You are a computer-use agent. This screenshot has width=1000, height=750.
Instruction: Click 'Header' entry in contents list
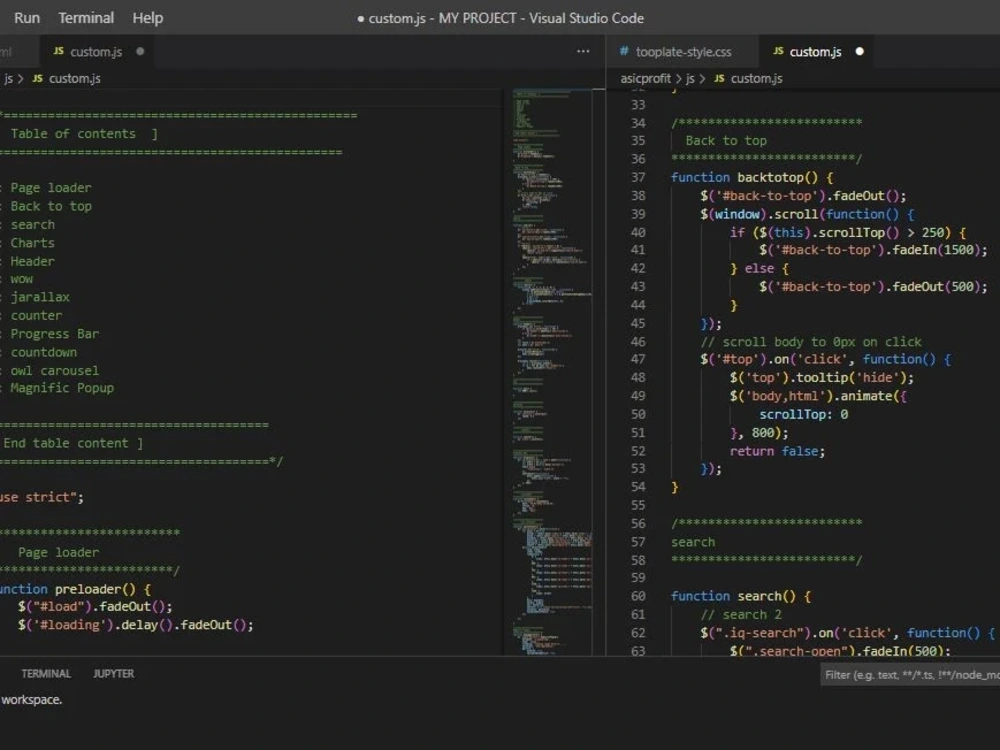pyautogui.click(x=32, y=261)
